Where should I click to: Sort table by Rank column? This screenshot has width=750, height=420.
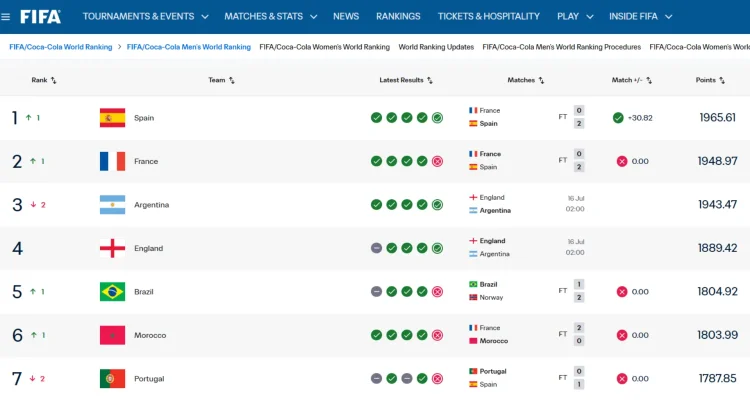pos(44,80)
